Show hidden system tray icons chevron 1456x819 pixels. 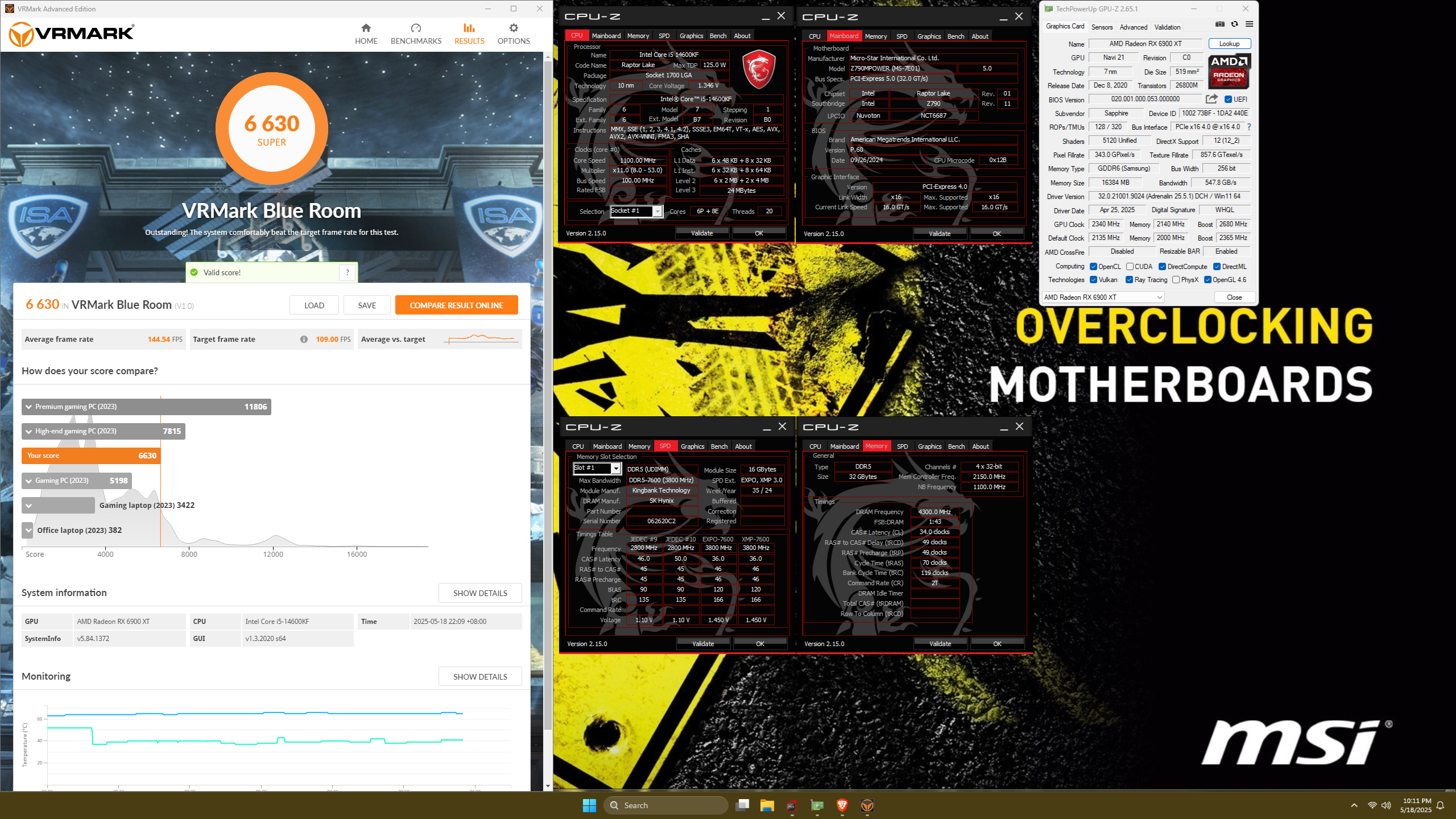coord(1354,805)
